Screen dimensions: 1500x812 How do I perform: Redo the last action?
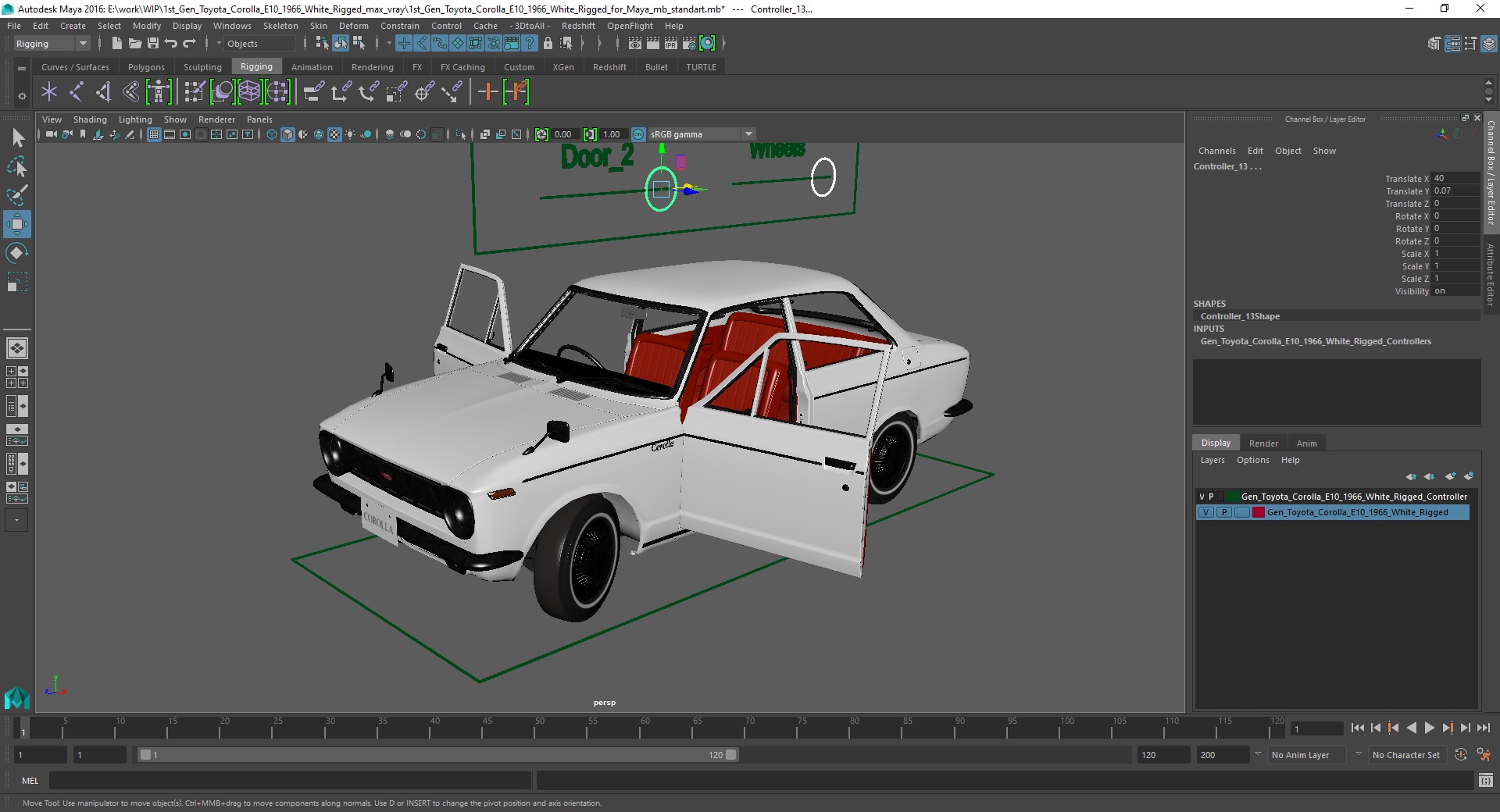pos(189,44)
